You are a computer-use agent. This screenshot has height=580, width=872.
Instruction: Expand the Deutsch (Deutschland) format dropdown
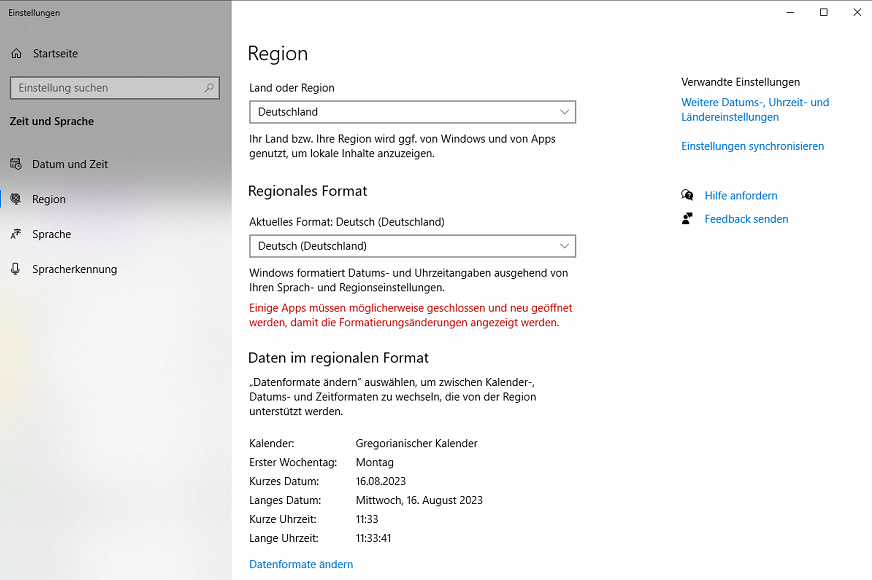(x=412, y=246)
